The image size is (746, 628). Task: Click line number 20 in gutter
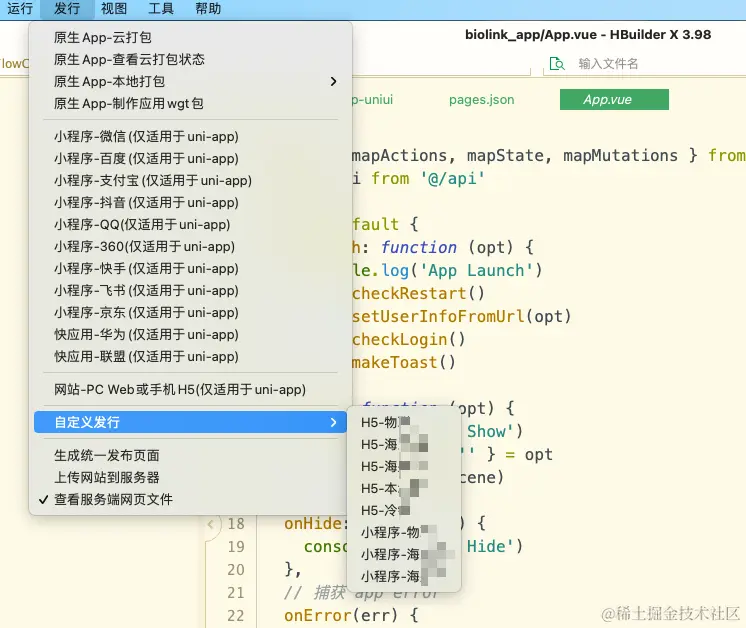(x=236, y=569)
